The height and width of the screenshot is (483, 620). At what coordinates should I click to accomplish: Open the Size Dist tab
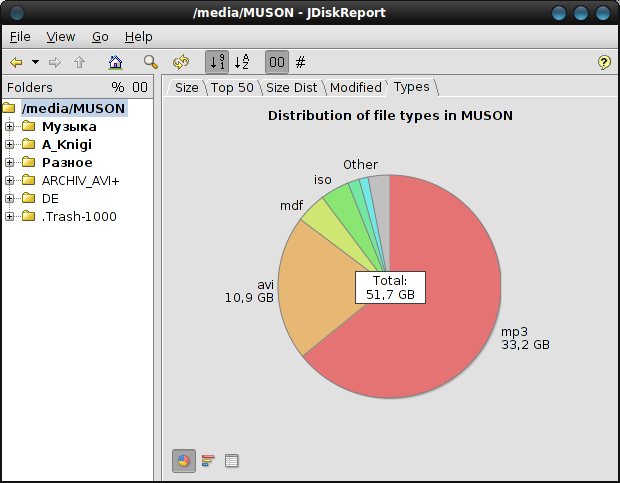(x=291, y=87)
